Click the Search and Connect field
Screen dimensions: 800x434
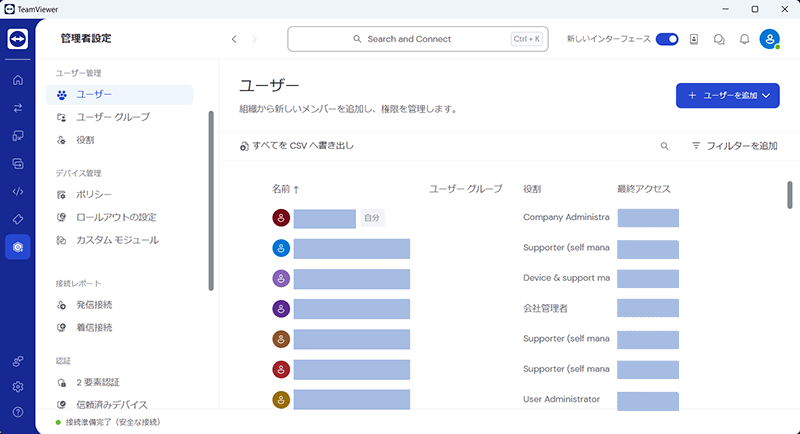tap(415, 39)
